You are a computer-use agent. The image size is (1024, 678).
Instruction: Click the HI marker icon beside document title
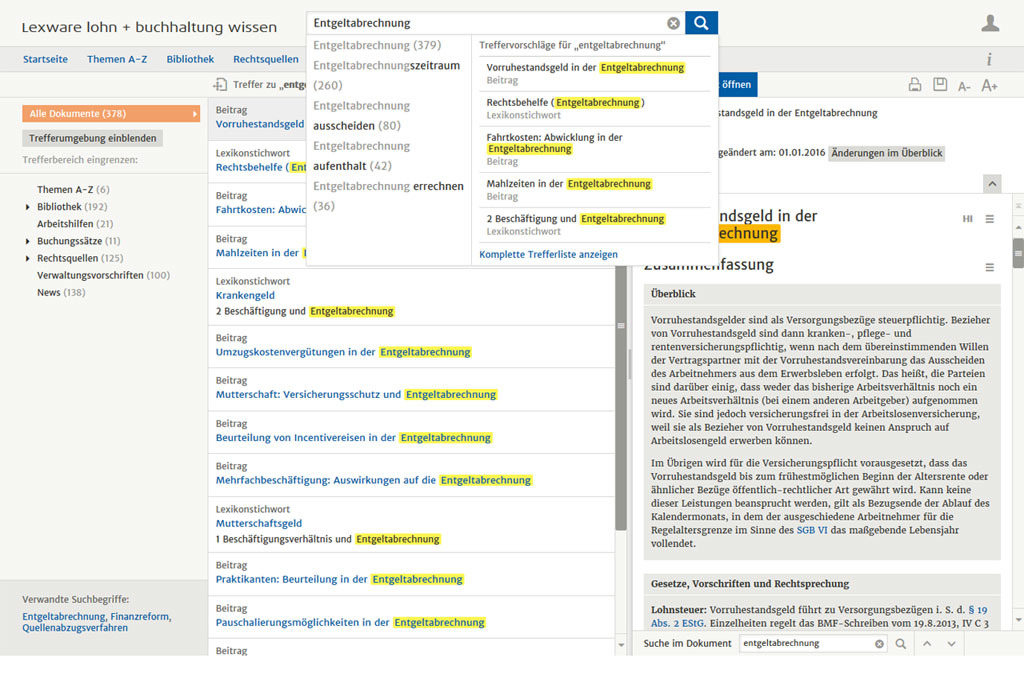pos(967,219)
